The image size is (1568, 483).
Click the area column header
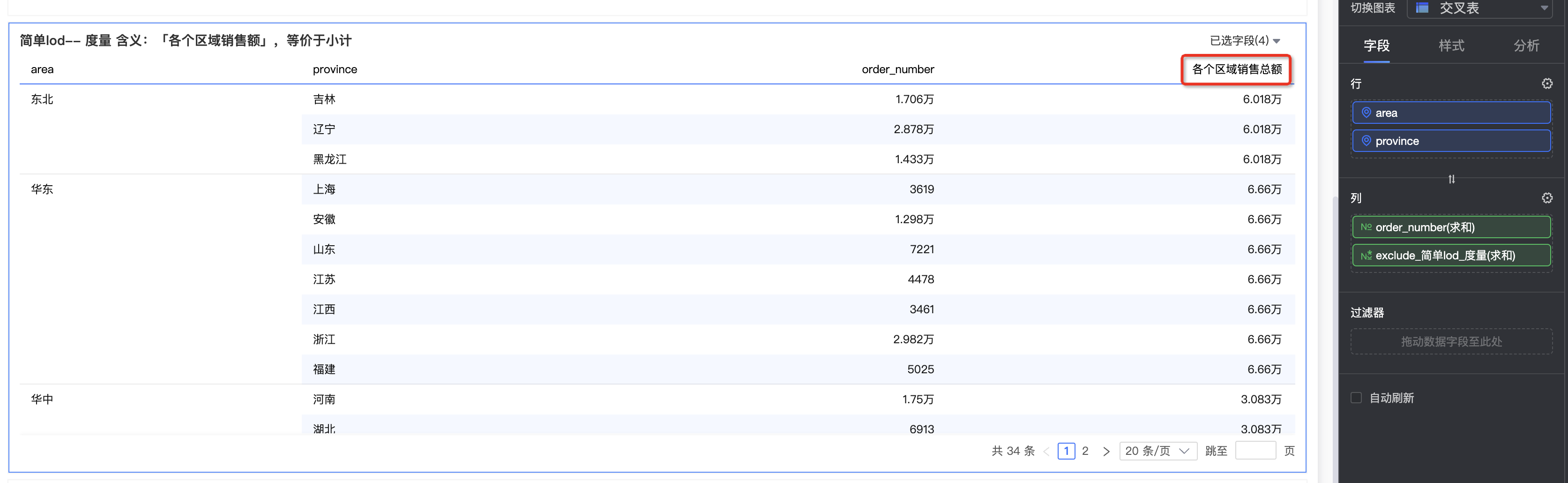(x=42, y=69)
